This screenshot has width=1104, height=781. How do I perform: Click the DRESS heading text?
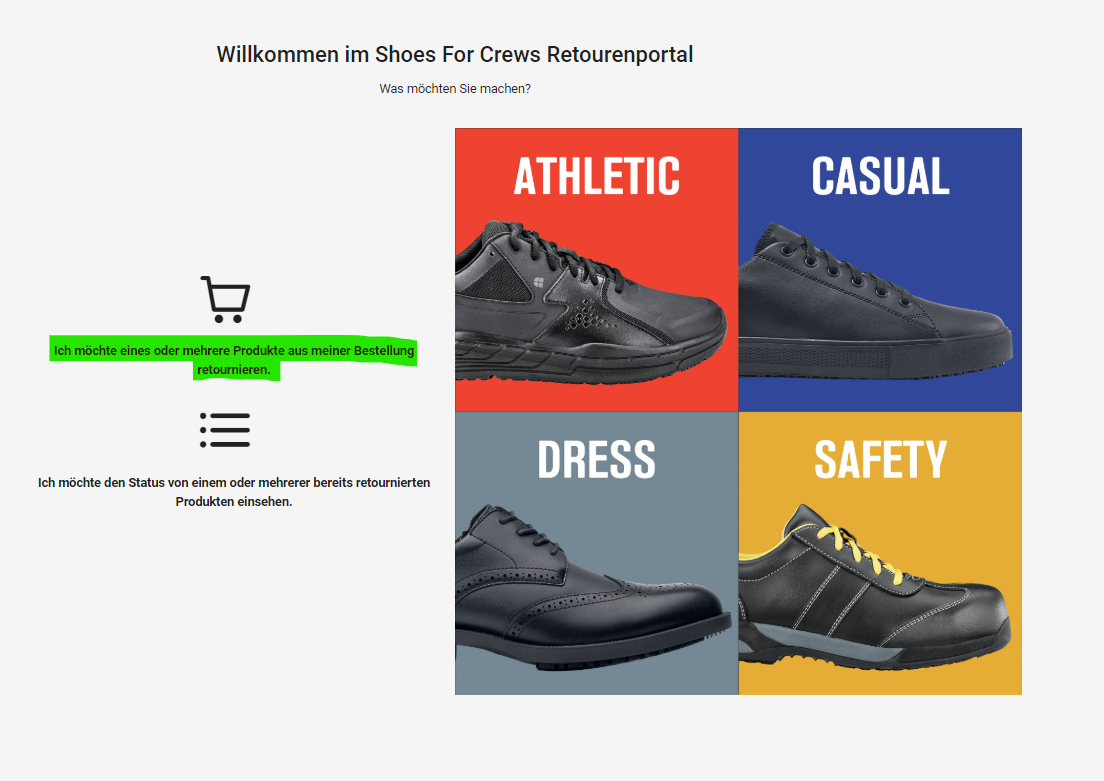(x=596, y=460)
